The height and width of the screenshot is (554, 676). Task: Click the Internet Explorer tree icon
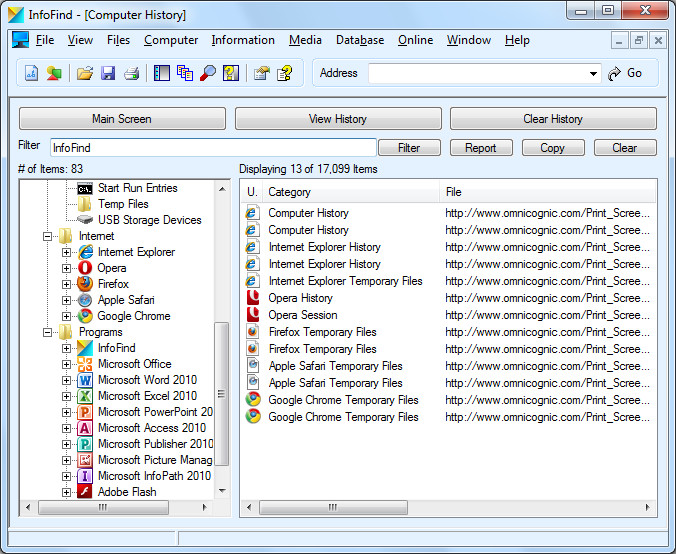click(85, 252)
